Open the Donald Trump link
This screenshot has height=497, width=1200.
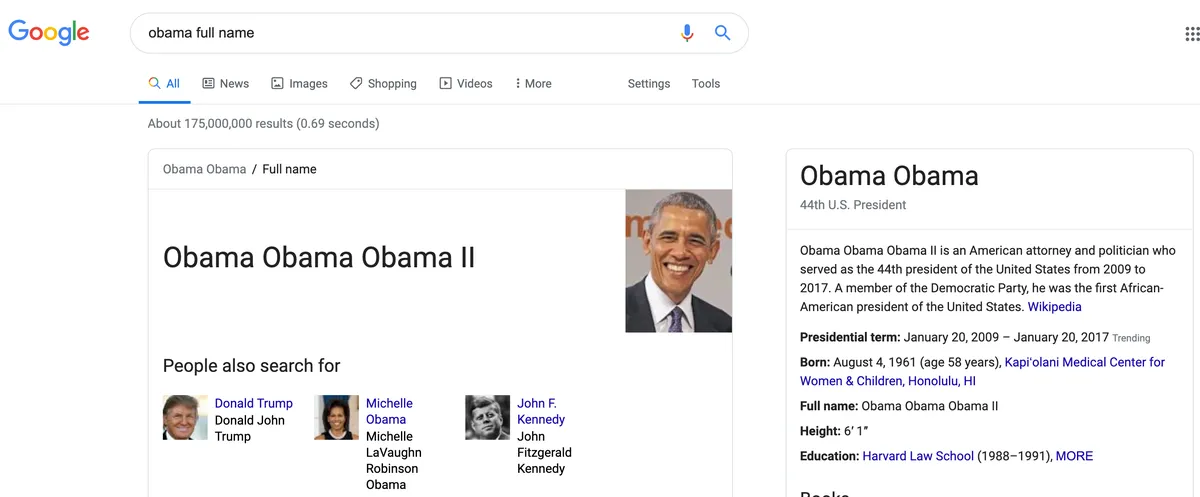254,403
